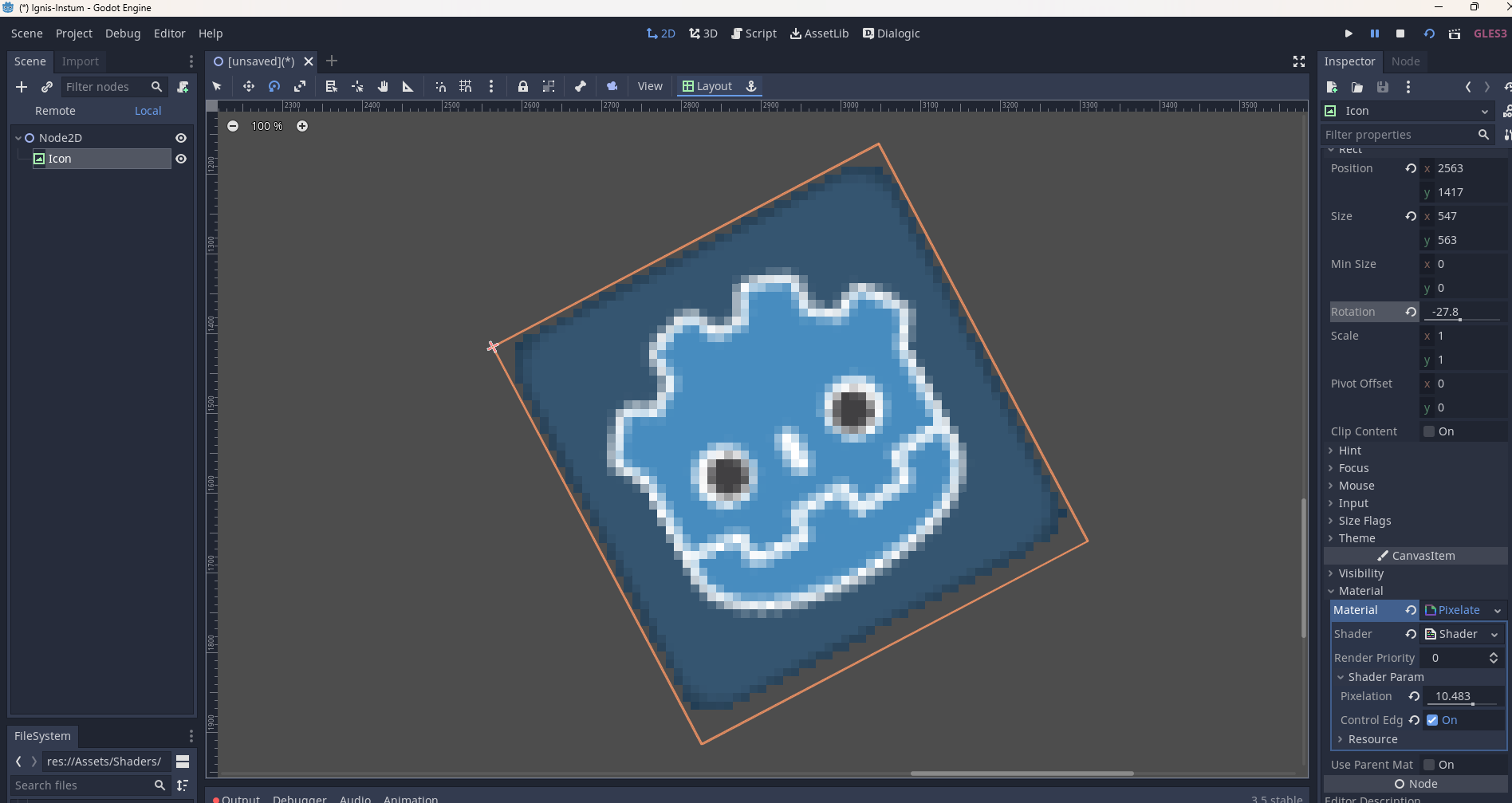The image size is (1512, 803).
Task: Click the Pixelation value slider
Action: (x=1465, y=696)
